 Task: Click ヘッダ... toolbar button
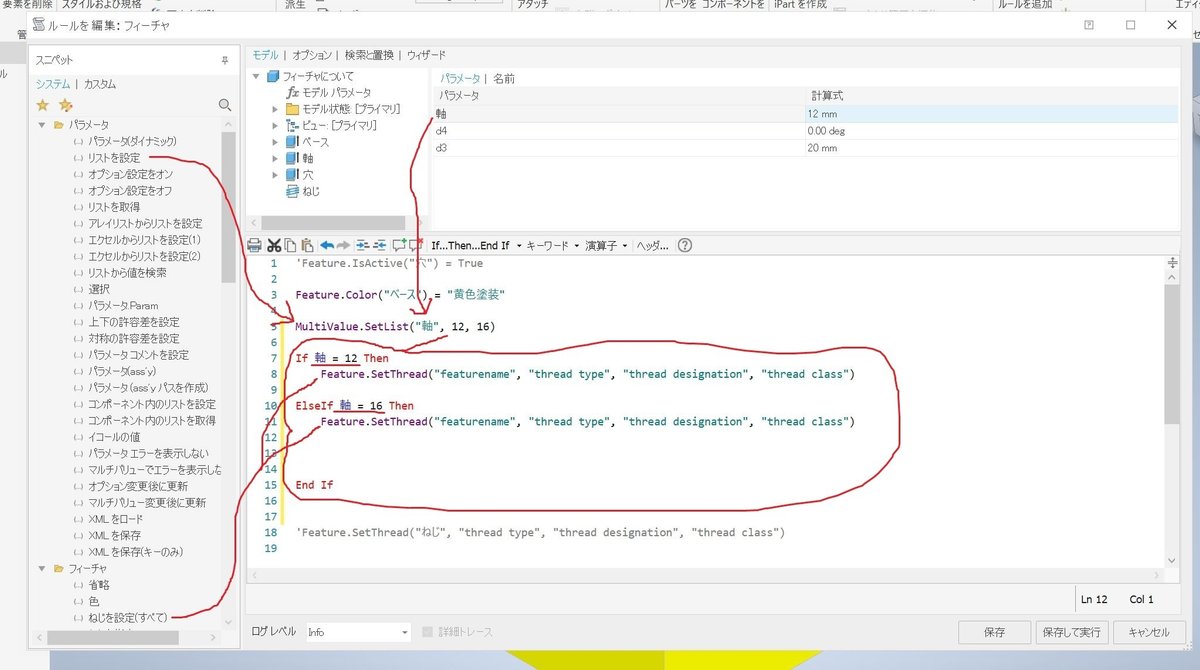[x=653, y=245]
